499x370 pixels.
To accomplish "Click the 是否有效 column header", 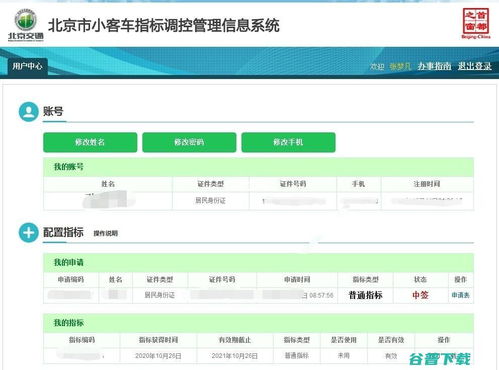I will [x=391, y=340].
